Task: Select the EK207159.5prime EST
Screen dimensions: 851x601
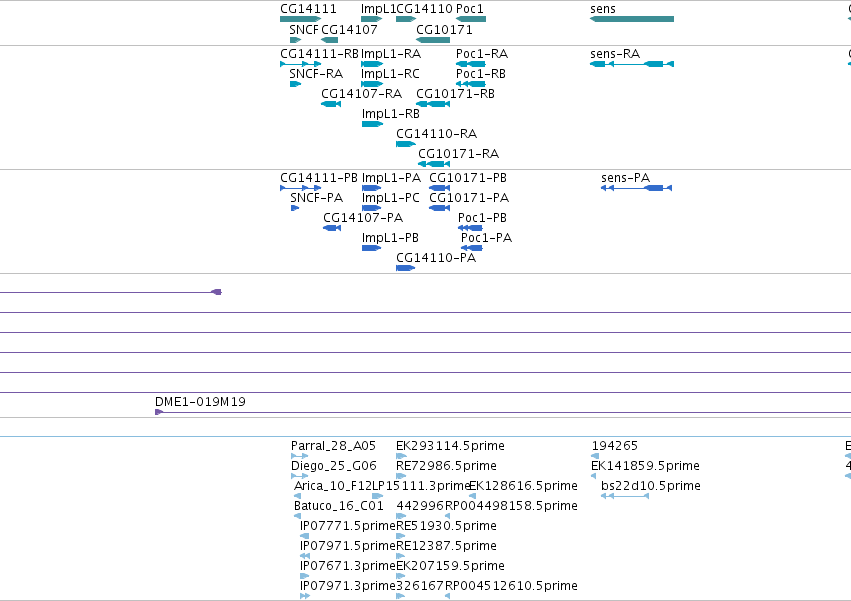Action: (401, 576)
